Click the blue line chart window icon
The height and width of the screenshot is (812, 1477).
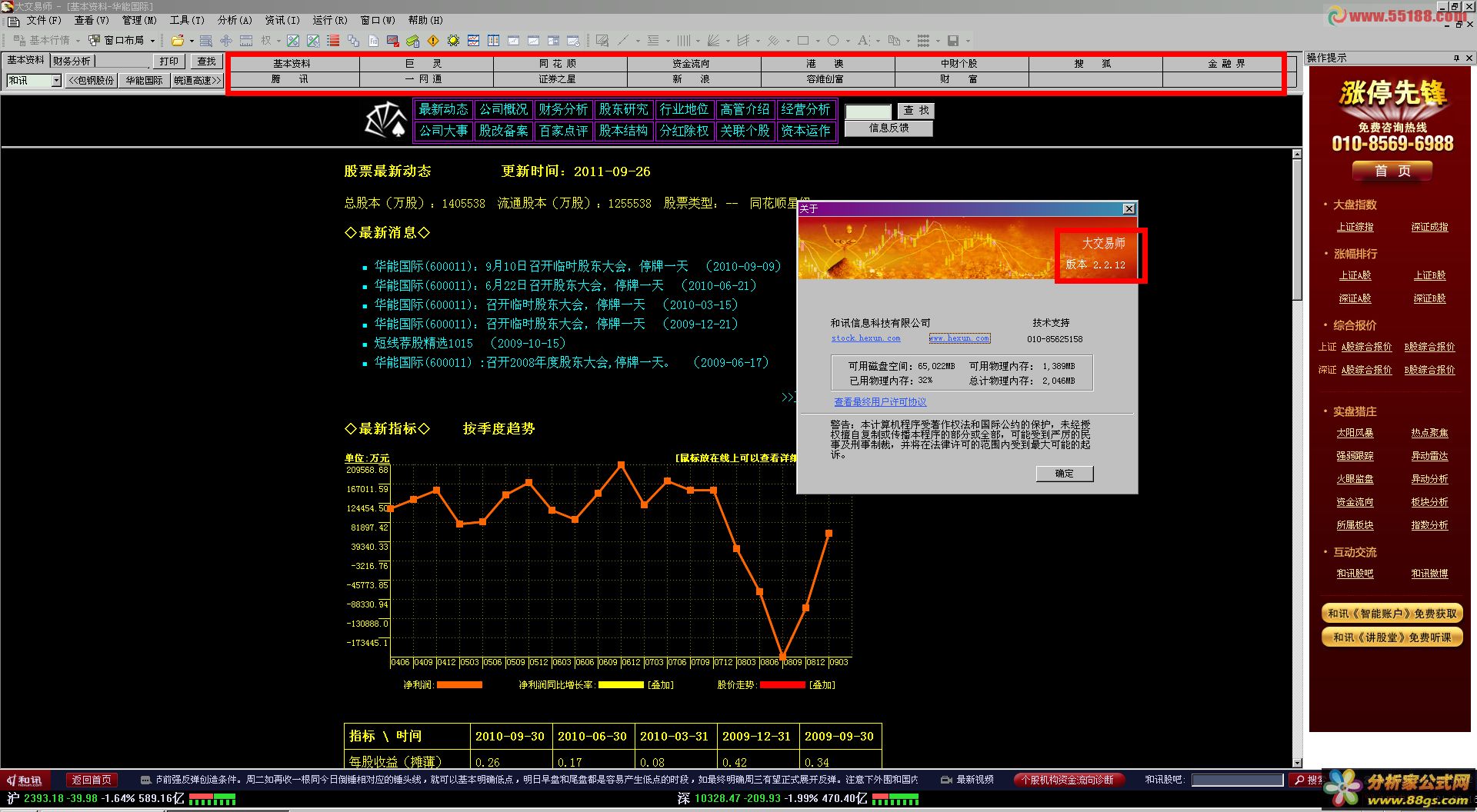[x=473, y=40]
